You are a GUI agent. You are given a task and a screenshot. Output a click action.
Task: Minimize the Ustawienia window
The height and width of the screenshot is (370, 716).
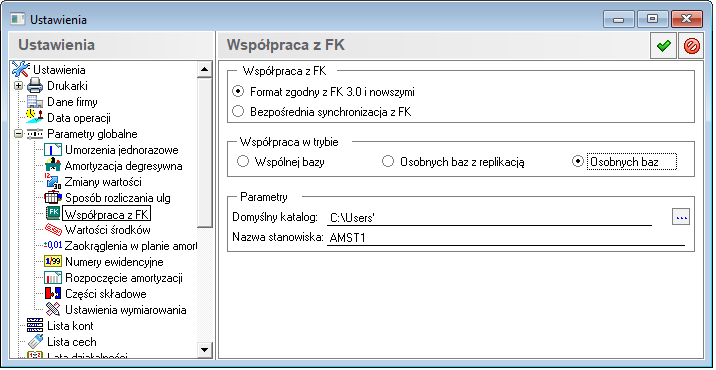click(x=619, y=19)
